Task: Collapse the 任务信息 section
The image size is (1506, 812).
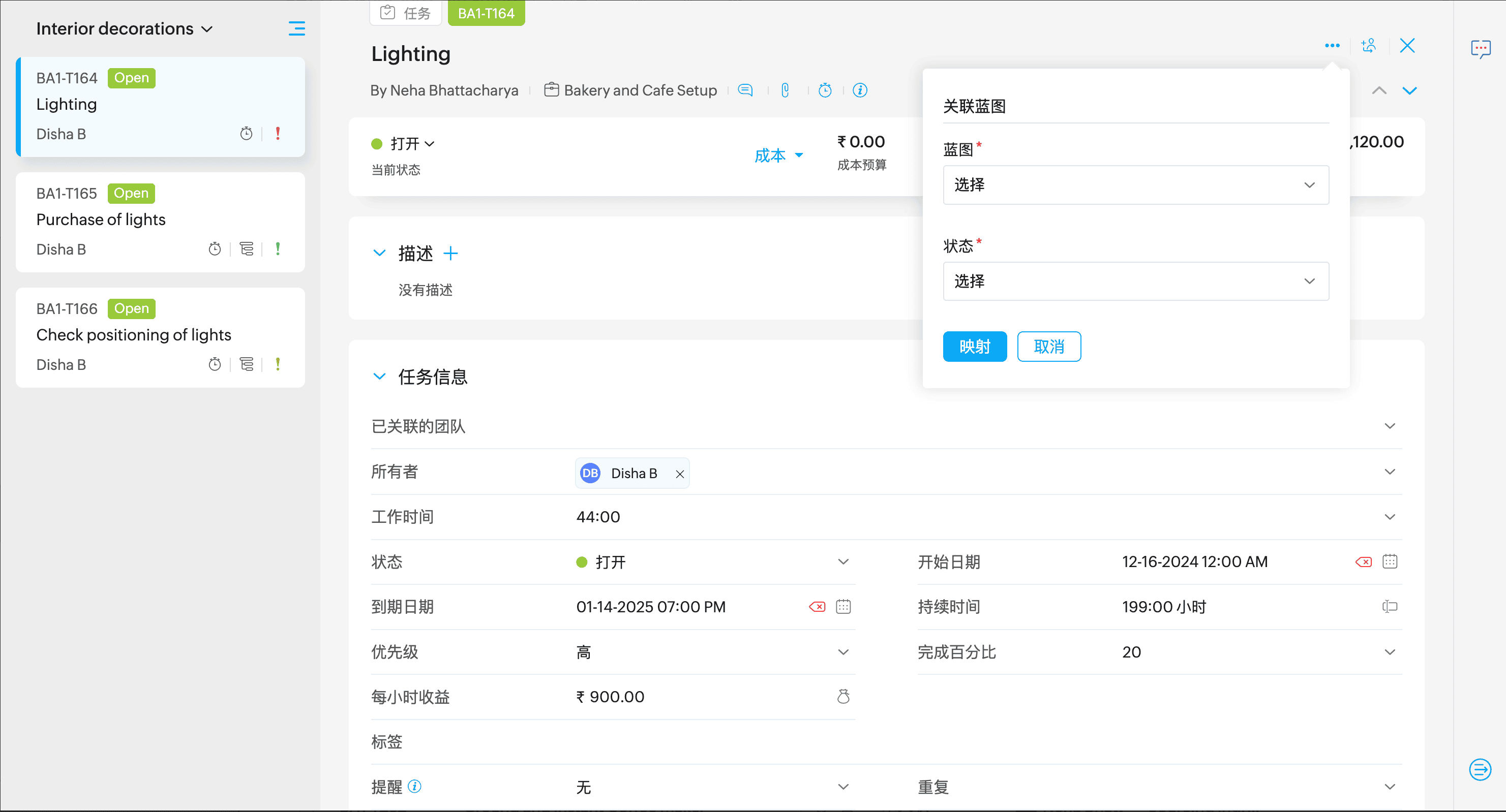Action: click(x=379, y=376)
